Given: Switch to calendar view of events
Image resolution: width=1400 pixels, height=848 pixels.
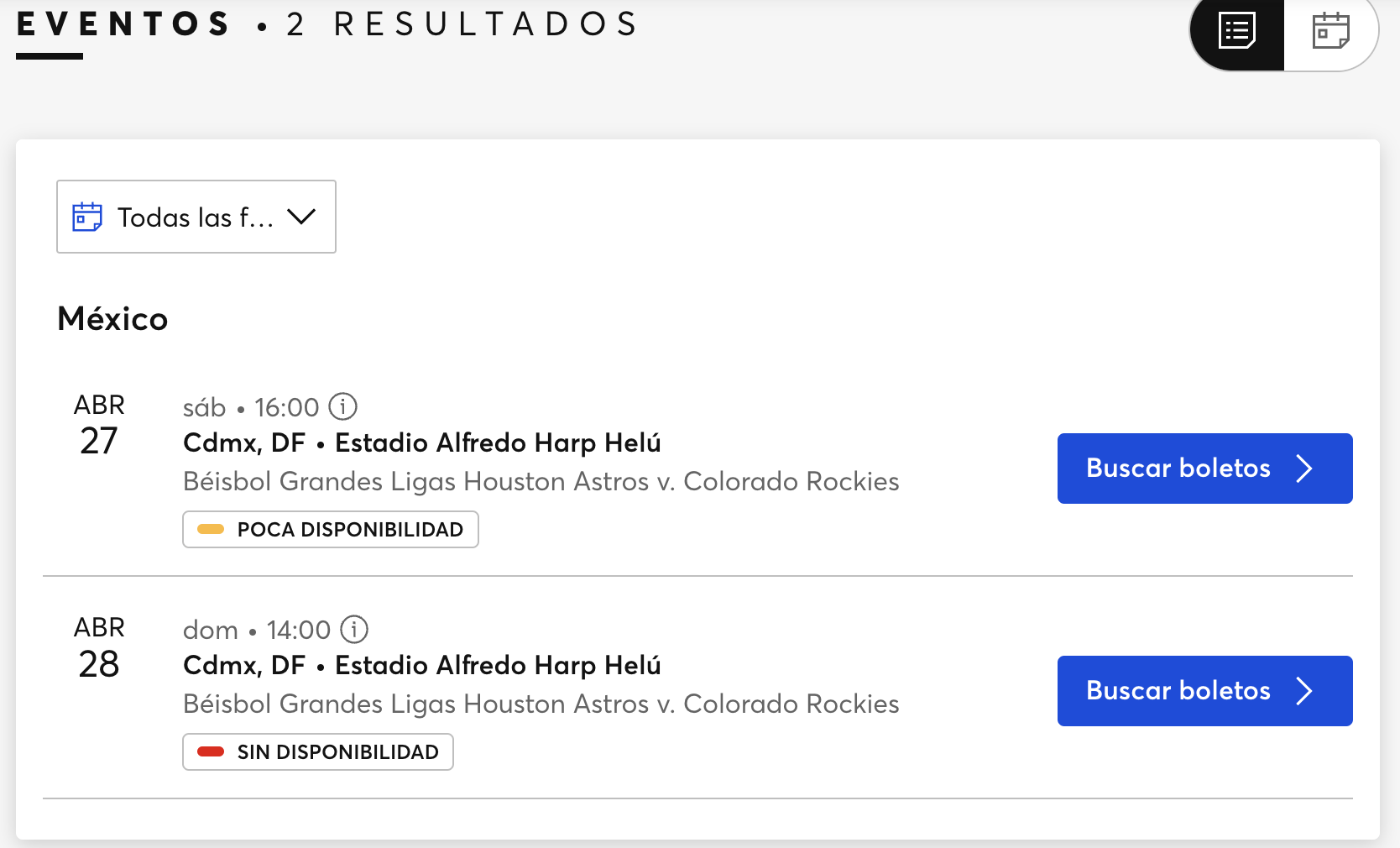Looking at the screenshot, I should [1330, 32].
